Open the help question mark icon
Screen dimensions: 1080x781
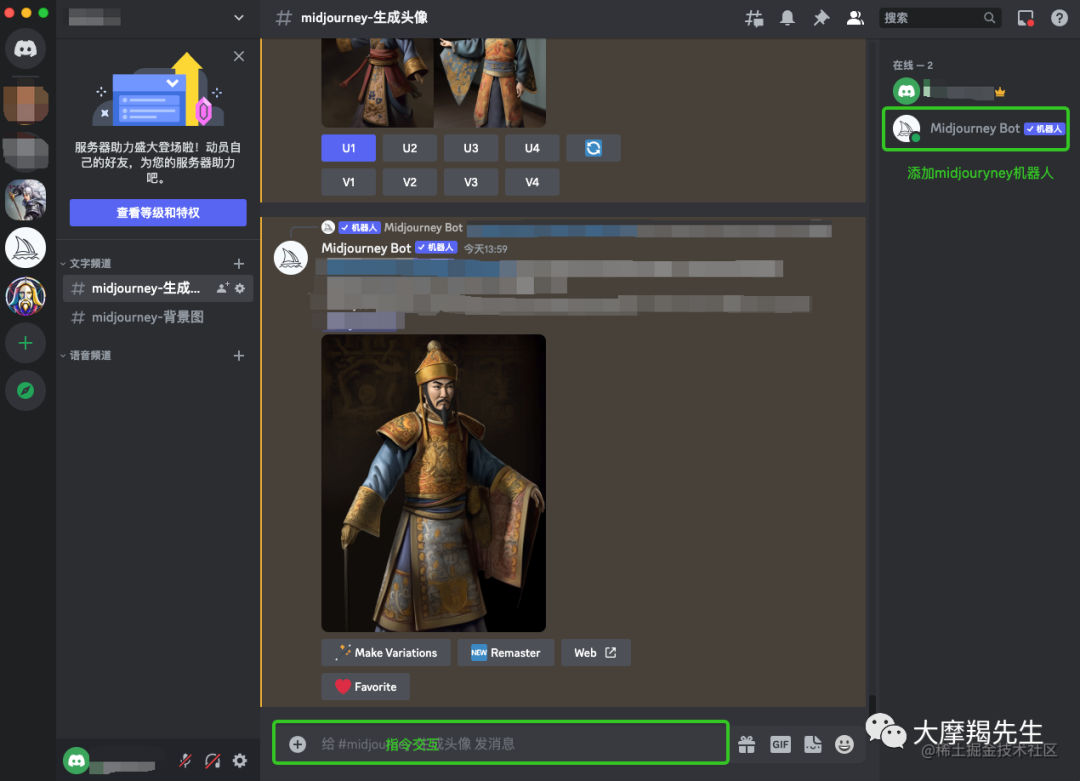coord(1059,18)
